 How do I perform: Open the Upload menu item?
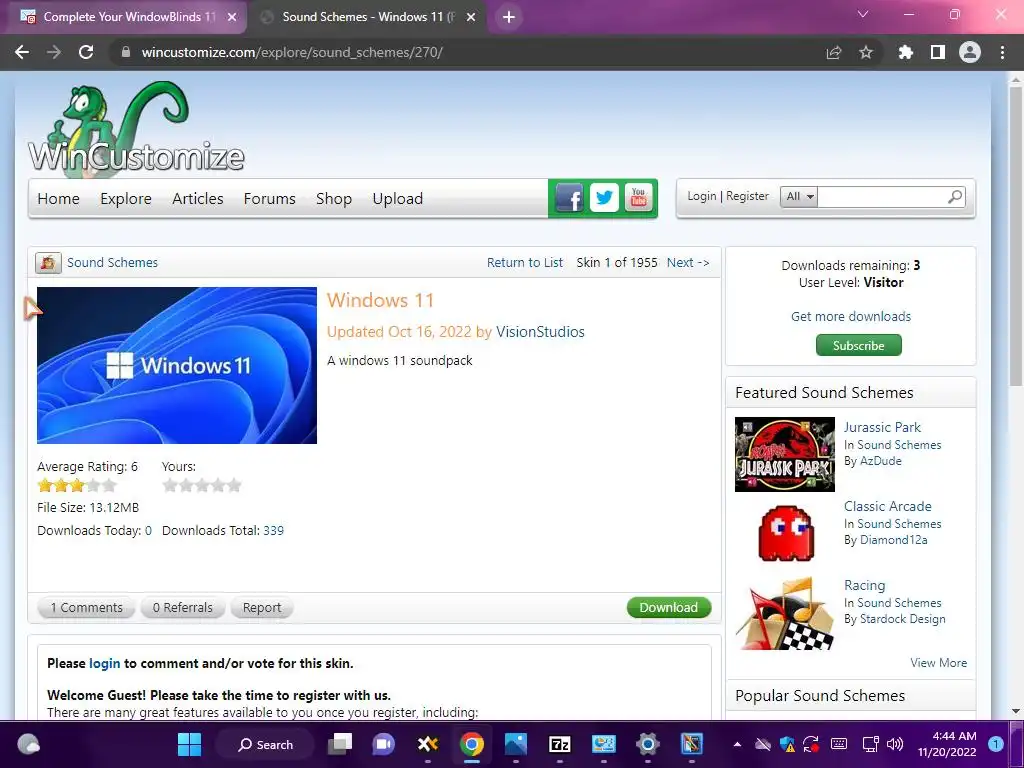398,199
